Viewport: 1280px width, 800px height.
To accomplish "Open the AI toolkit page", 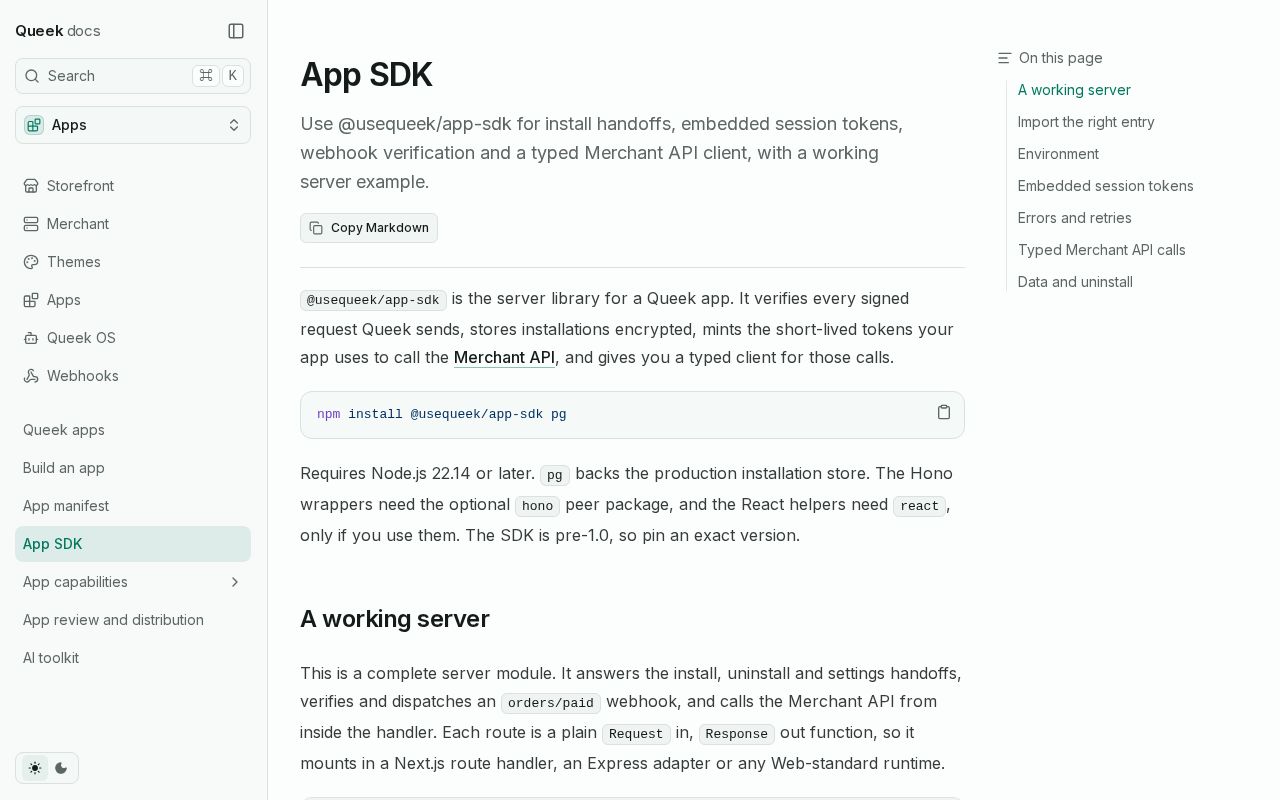I will pyautogui.click(x=133, y=658).
